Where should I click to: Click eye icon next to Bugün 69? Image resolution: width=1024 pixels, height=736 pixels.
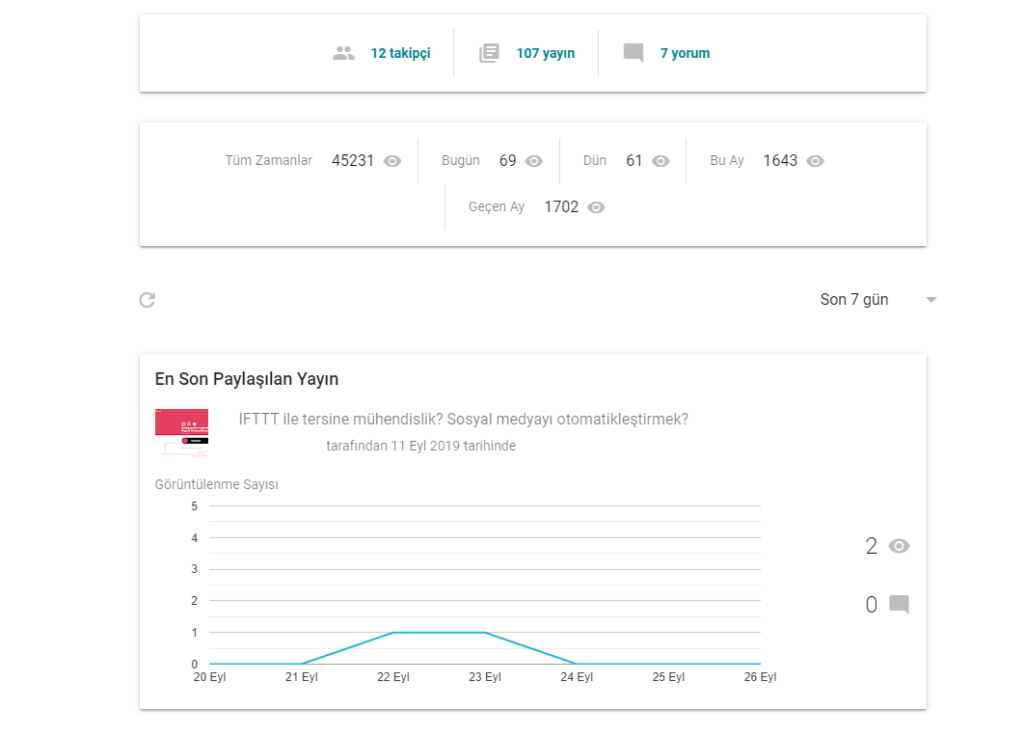534,161
